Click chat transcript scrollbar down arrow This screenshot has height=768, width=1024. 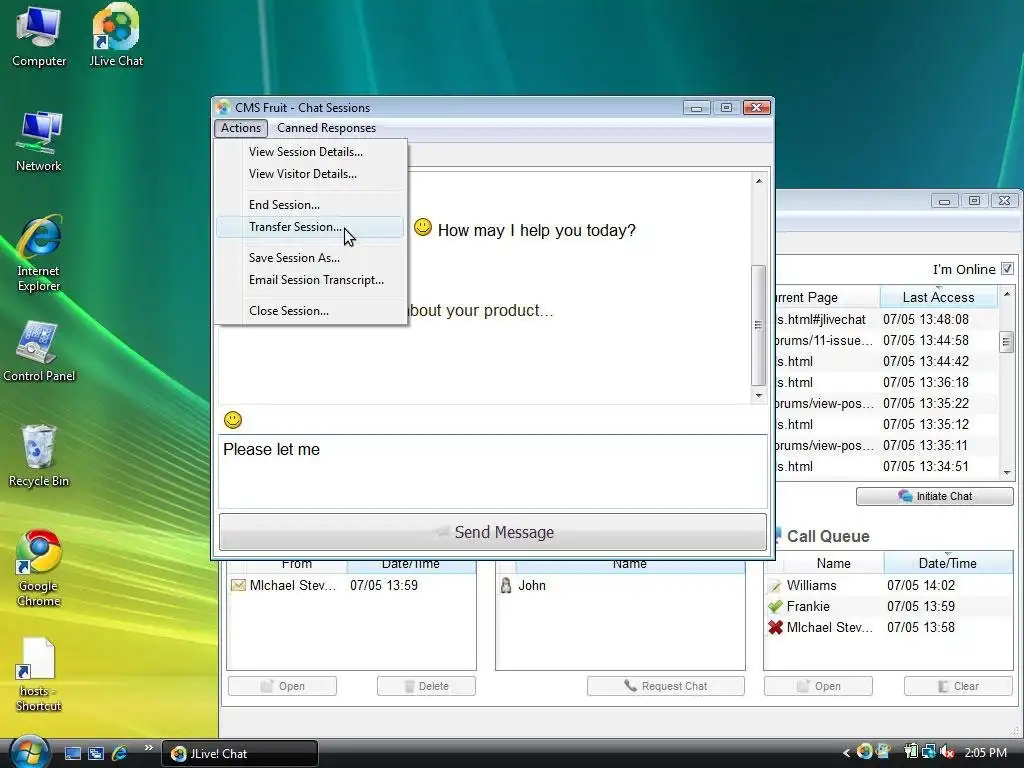tap(758, 395)
